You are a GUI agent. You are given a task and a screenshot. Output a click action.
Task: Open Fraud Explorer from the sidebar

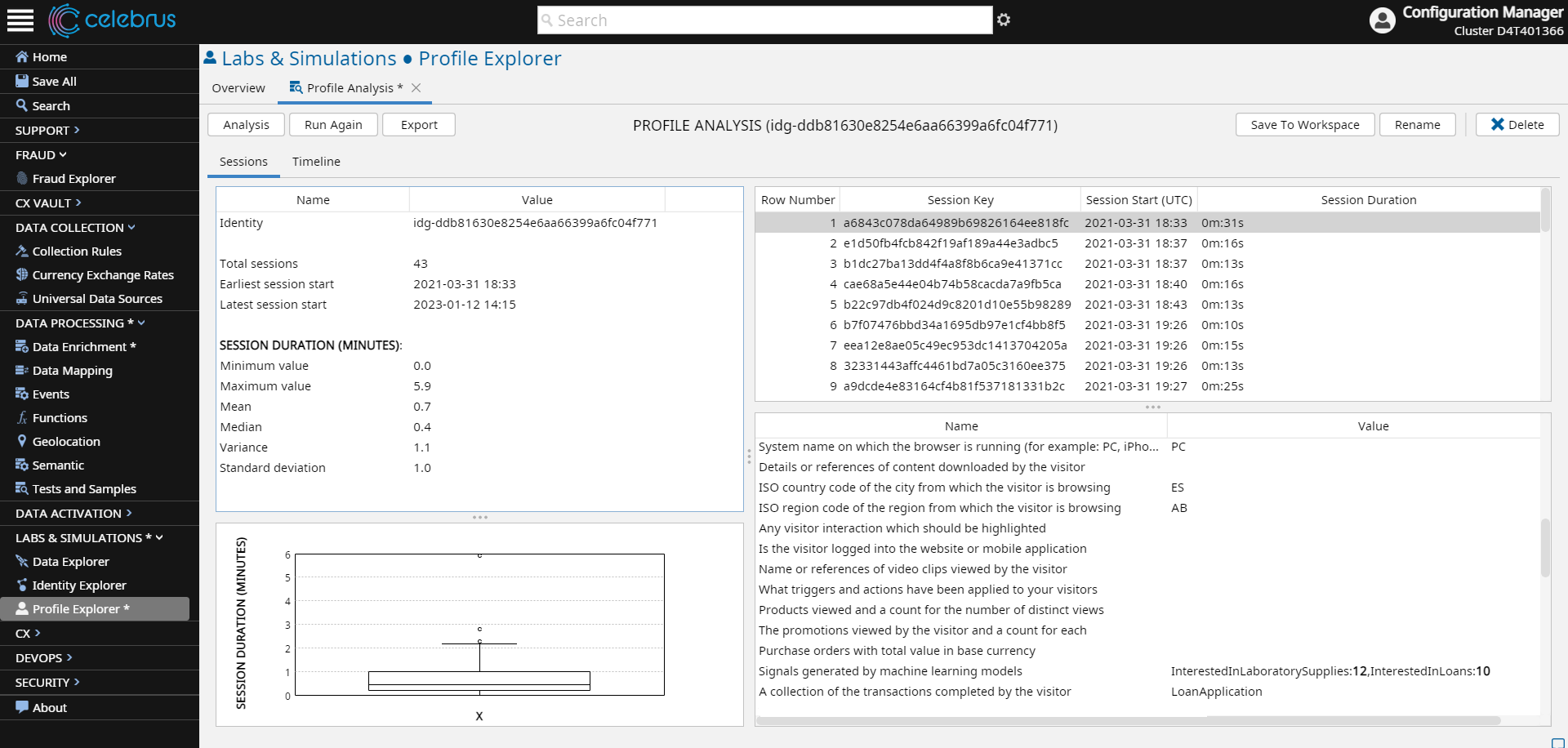click(73, 178)
